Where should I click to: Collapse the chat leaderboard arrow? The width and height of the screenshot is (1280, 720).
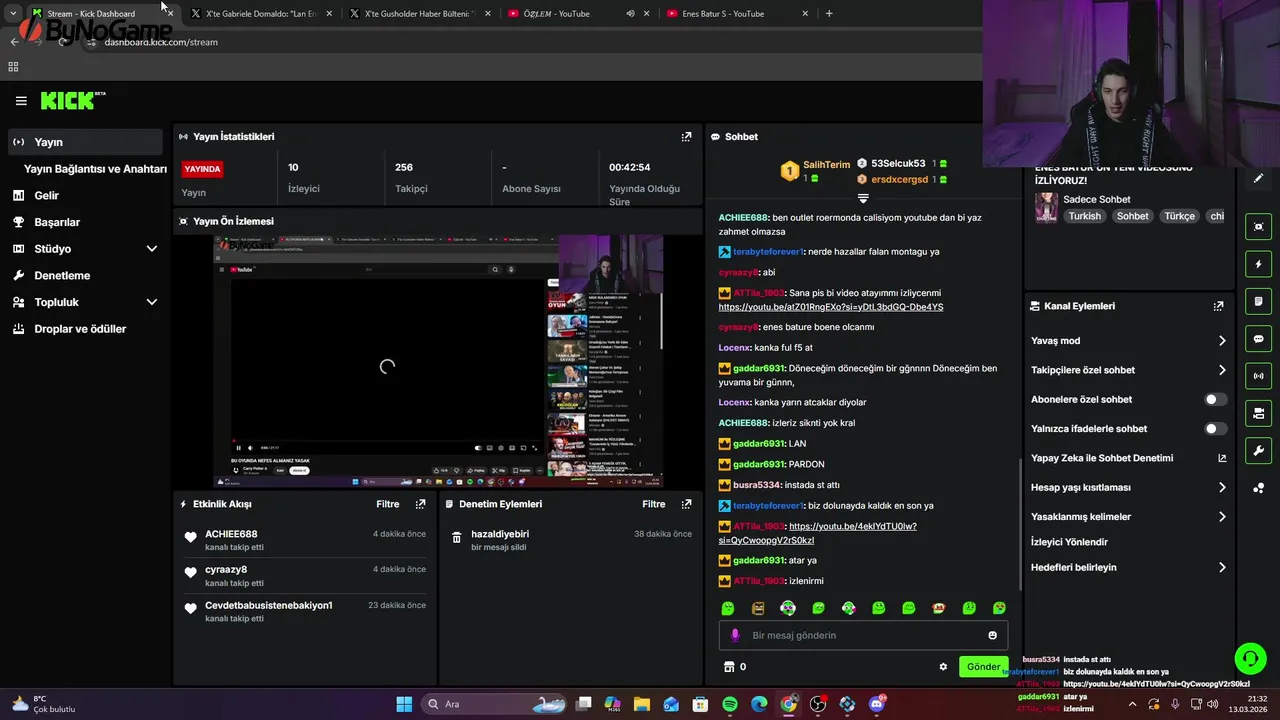tap(863, 199)
